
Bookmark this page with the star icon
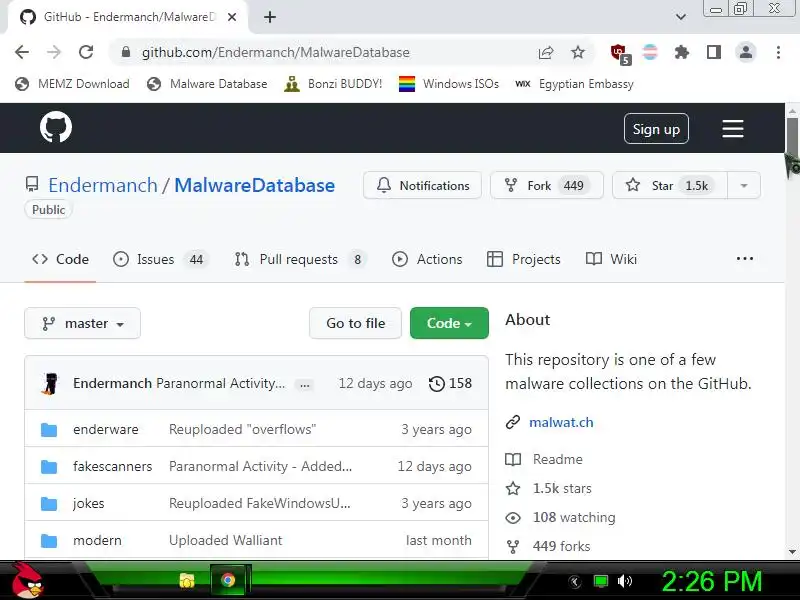click(578, 52)
